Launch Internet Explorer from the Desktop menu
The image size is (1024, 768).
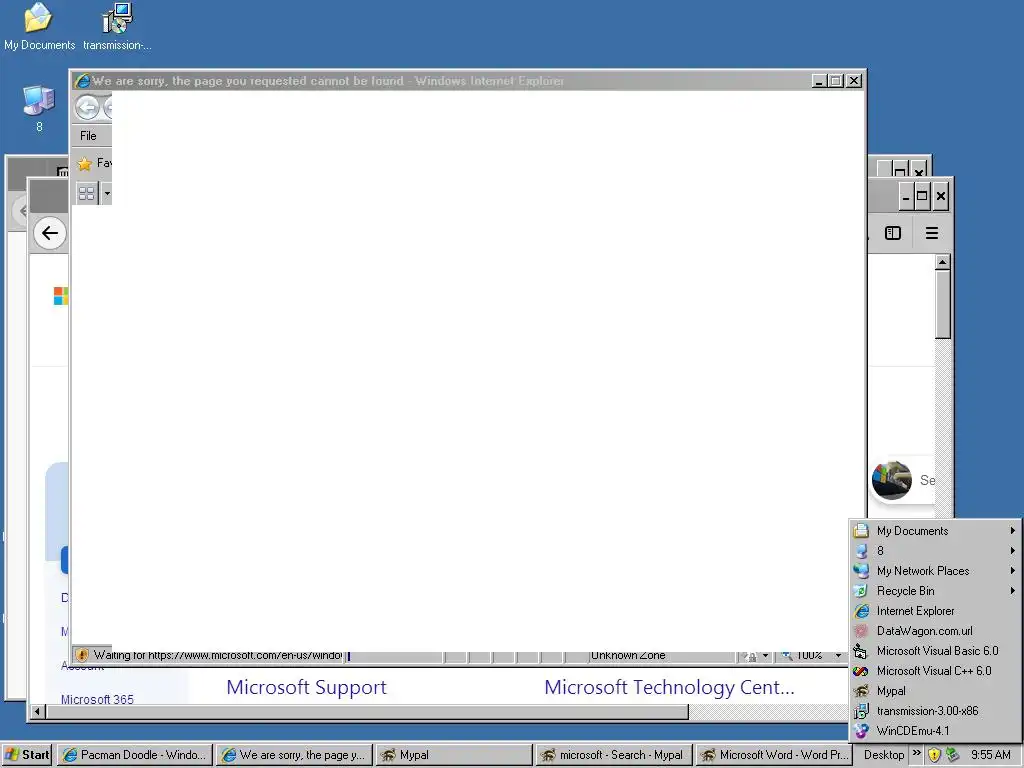click(x=934, y=611)
